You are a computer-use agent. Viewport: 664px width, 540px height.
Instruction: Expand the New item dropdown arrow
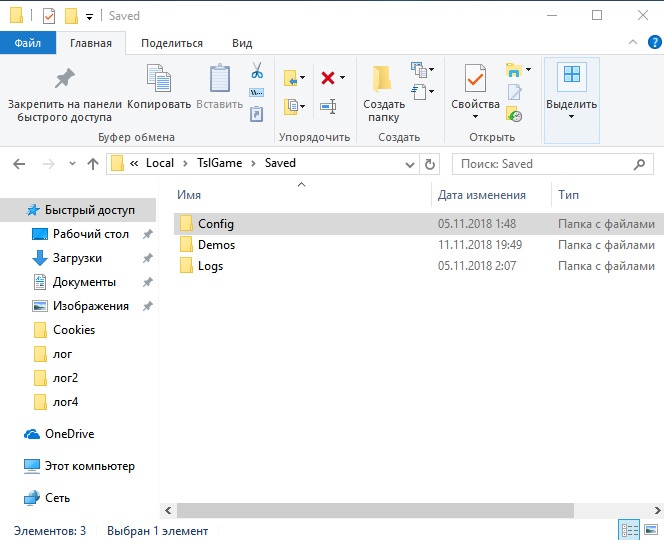tap(431, 69)
